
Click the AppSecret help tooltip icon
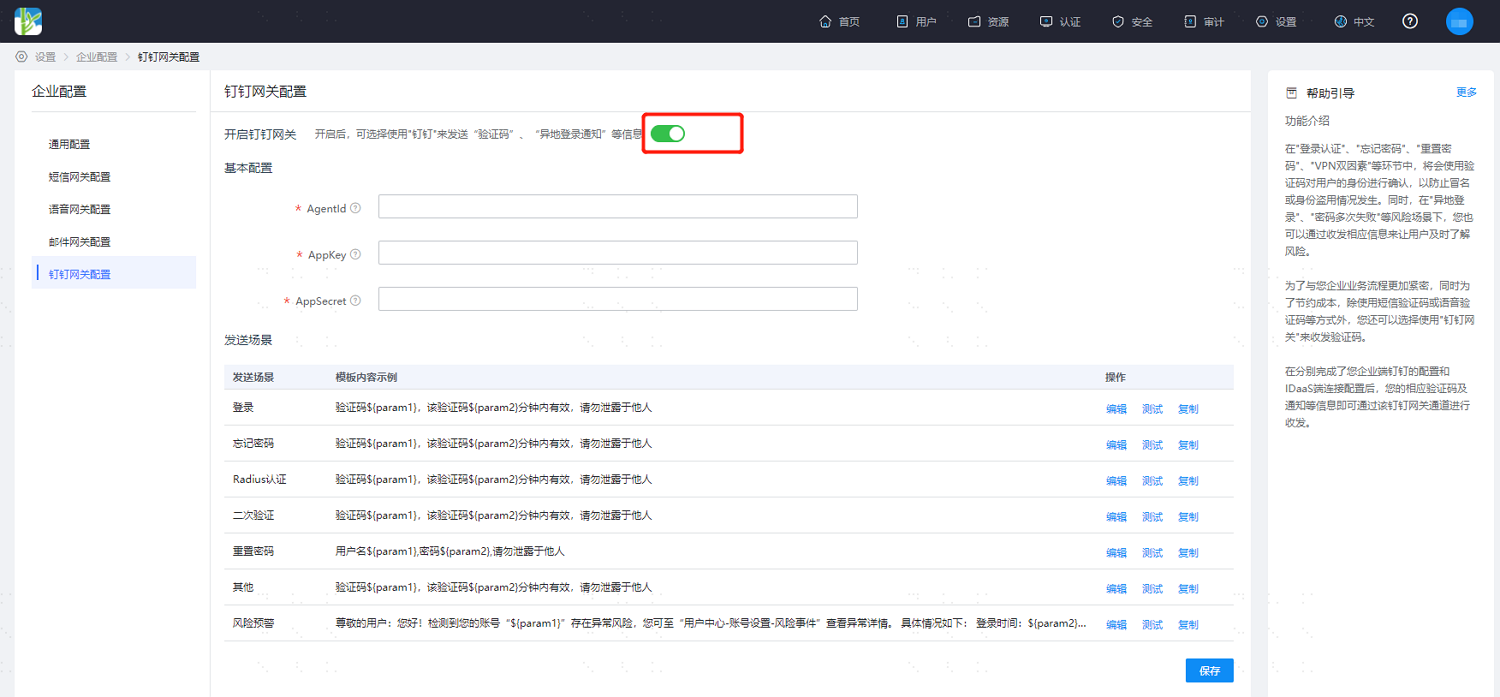[356, 300]
